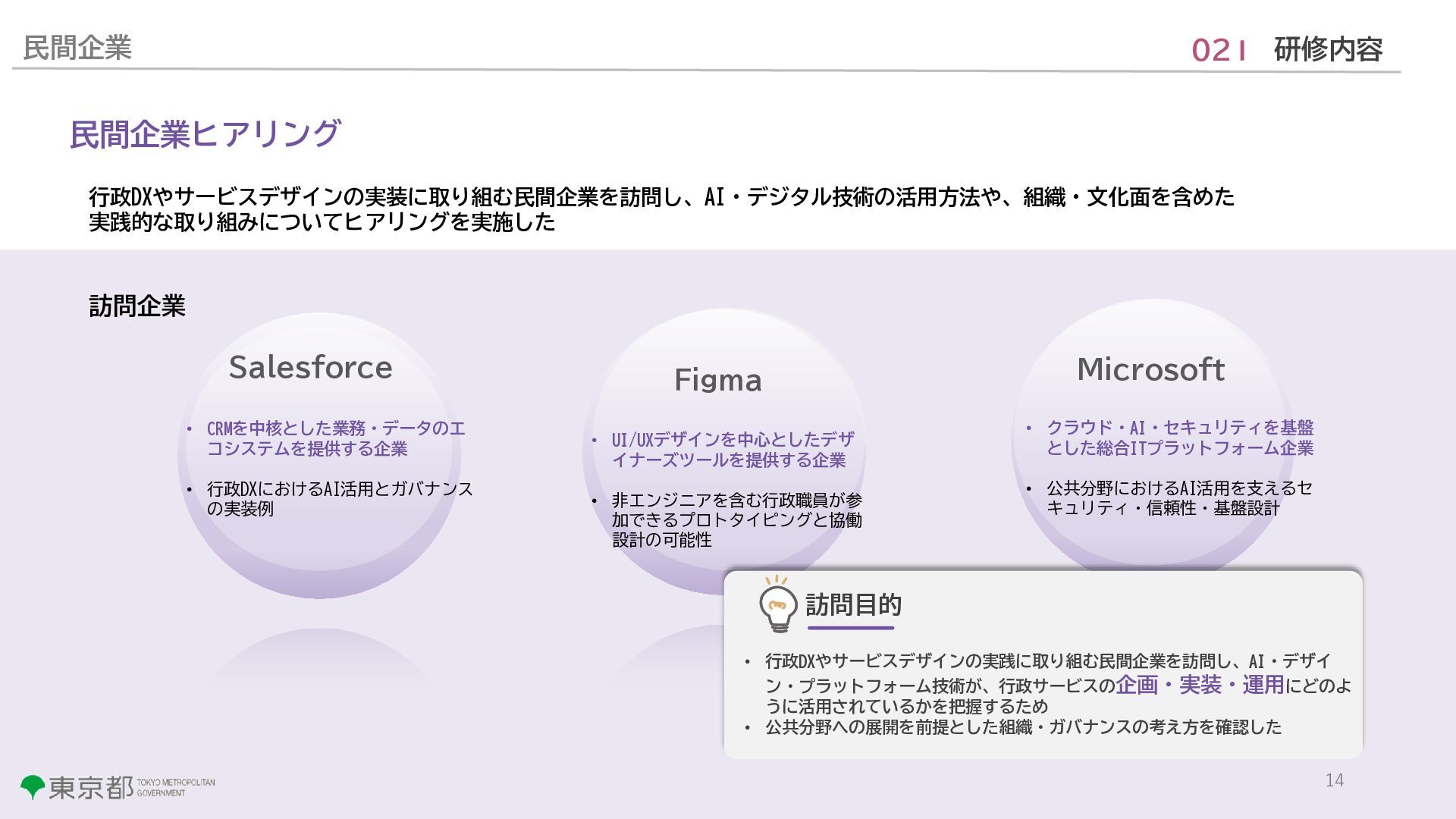Select the Microsoft heading
The image size is (1456, 819).
[x=1150, y=370]
